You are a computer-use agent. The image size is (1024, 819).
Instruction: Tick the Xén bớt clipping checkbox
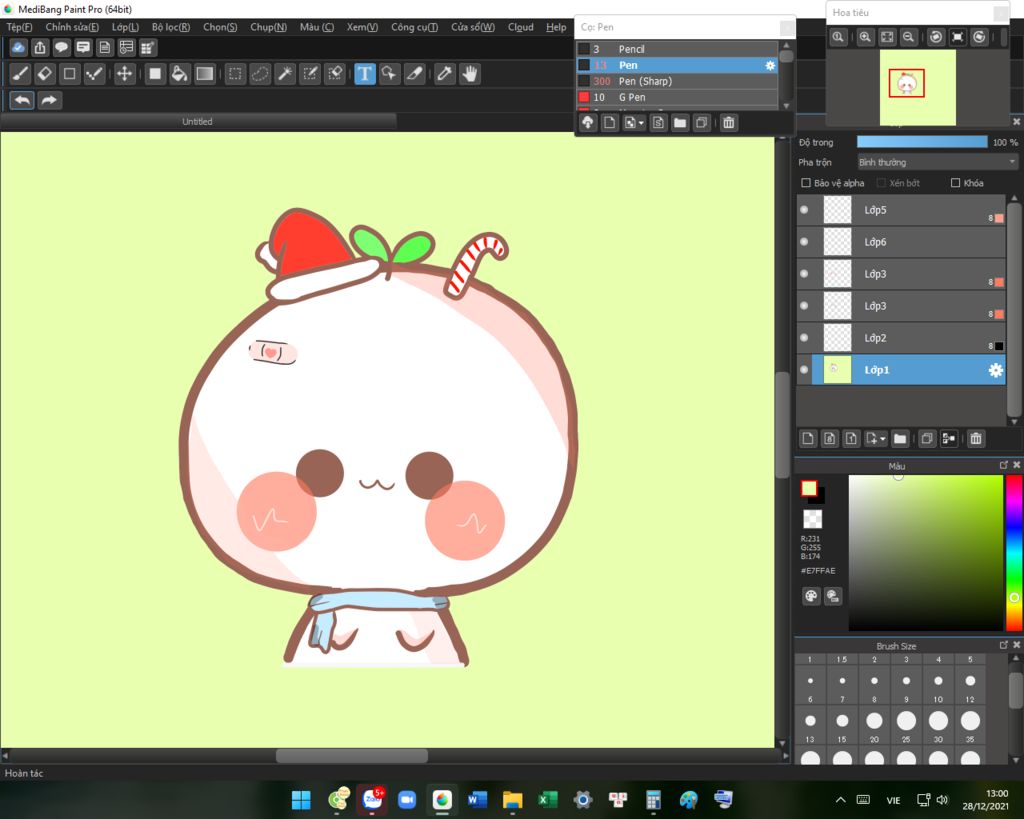click(881, 183)
